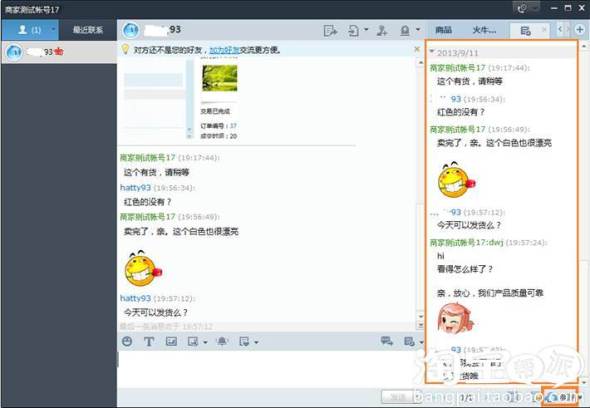
Task: Switch to the 最近联系 tab
Action: coord(88,30)
